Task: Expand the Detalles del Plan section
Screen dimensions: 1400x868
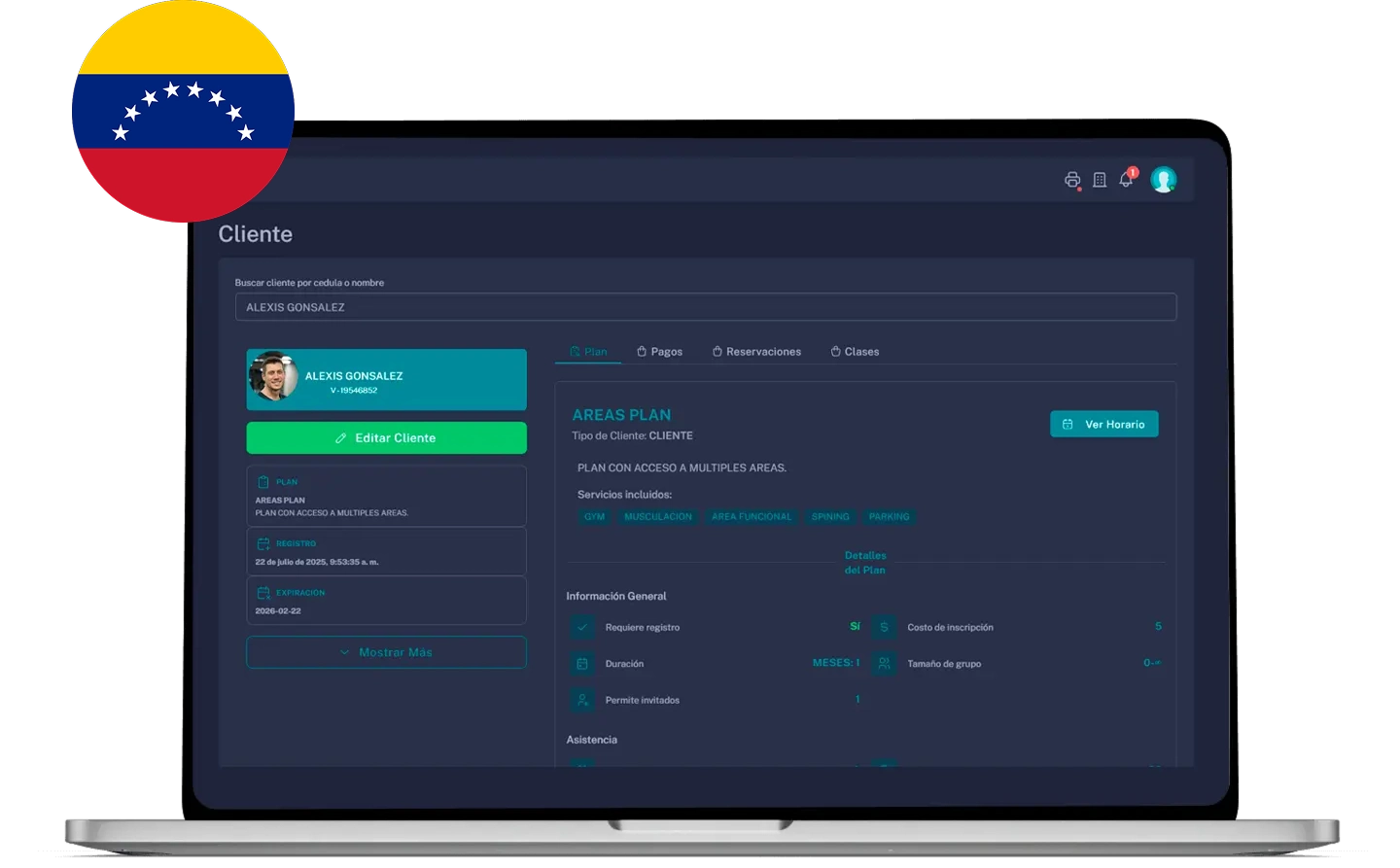Action: coord(865,562)
